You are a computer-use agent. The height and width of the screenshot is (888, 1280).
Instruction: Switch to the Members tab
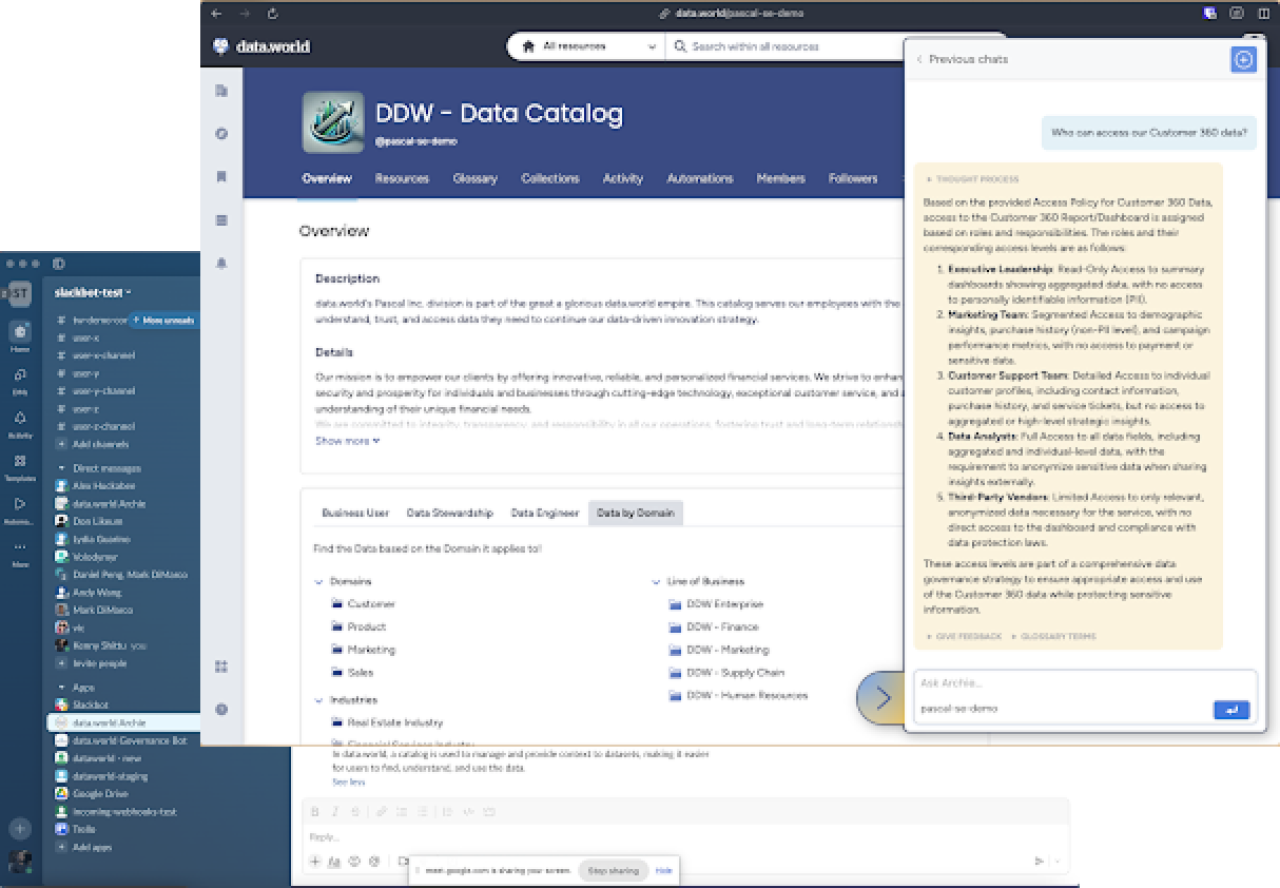(781, 178)
